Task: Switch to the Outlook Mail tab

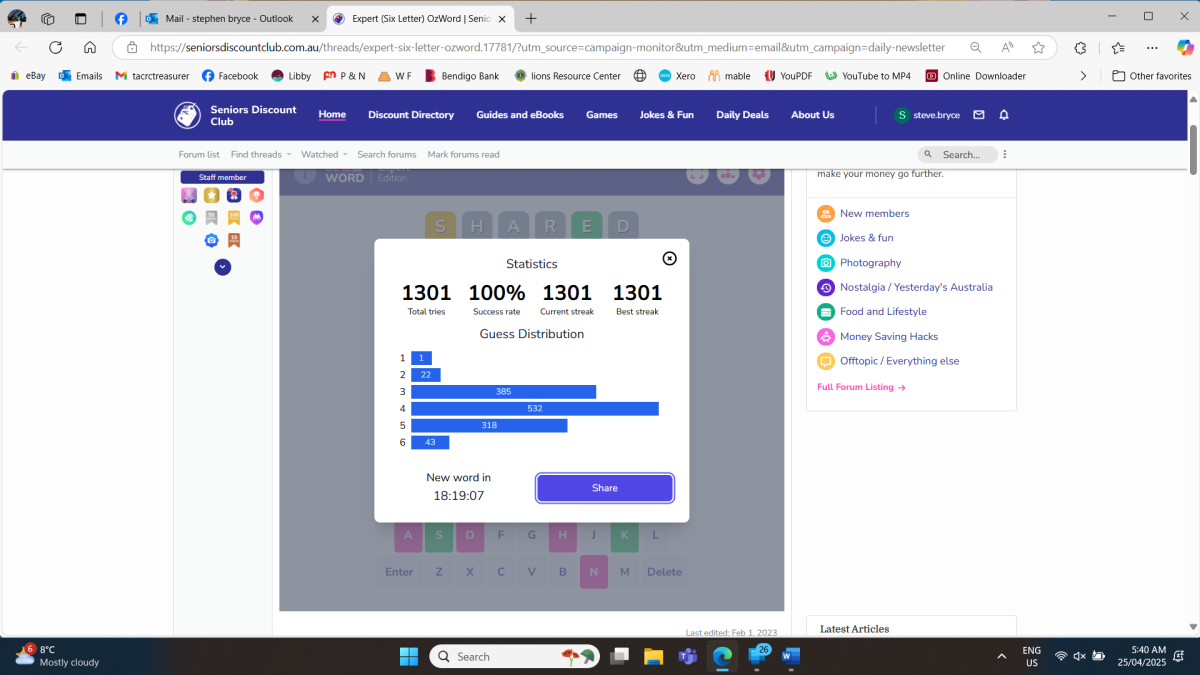Action: click(230, 18)
